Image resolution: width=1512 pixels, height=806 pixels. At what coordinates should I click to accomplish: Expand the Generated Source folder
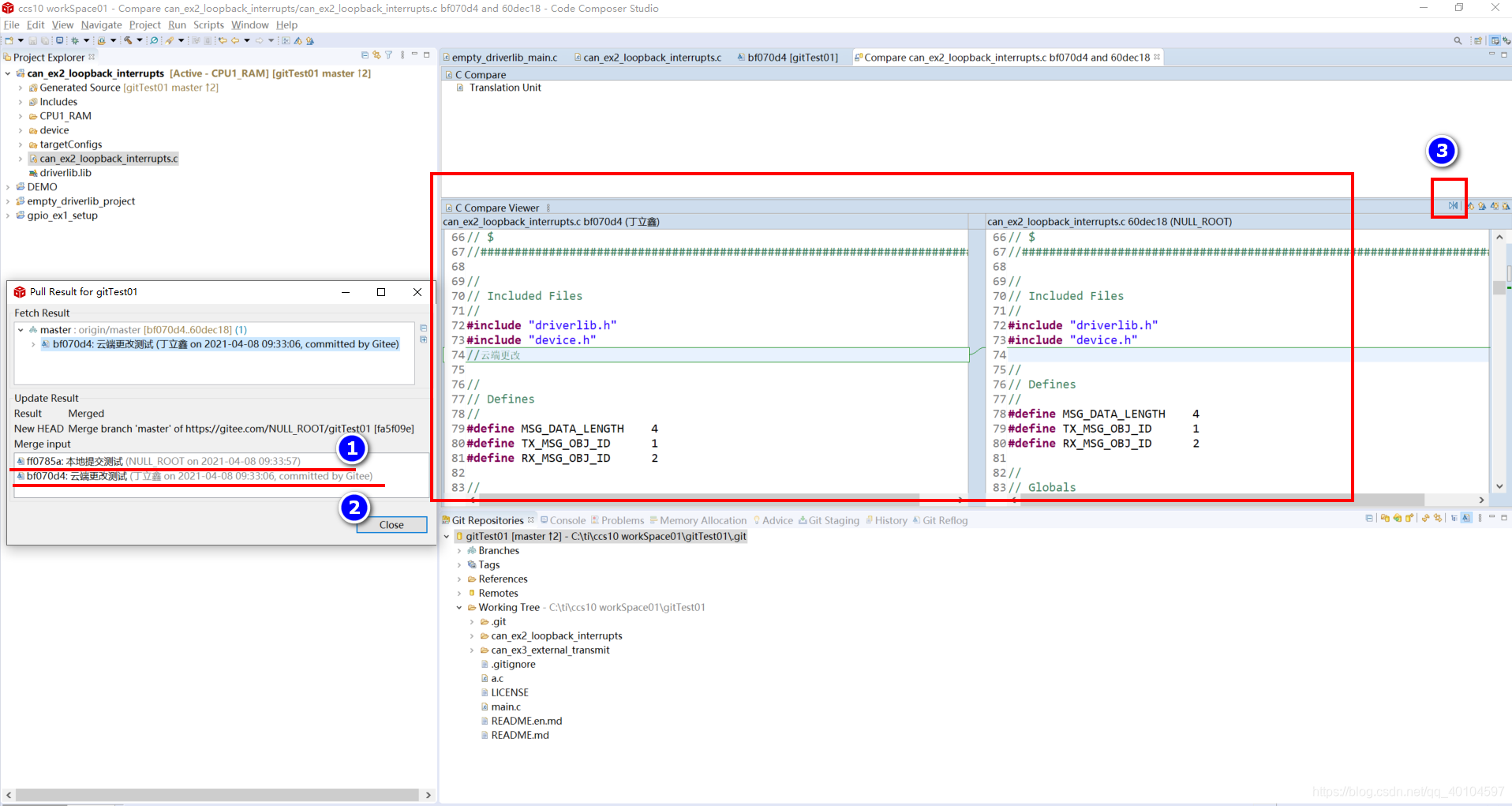(21, 88)
